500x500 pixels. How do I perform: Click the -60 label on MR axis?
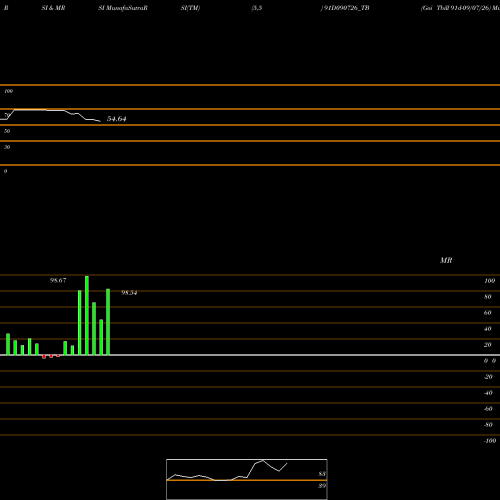coord(488,409)
